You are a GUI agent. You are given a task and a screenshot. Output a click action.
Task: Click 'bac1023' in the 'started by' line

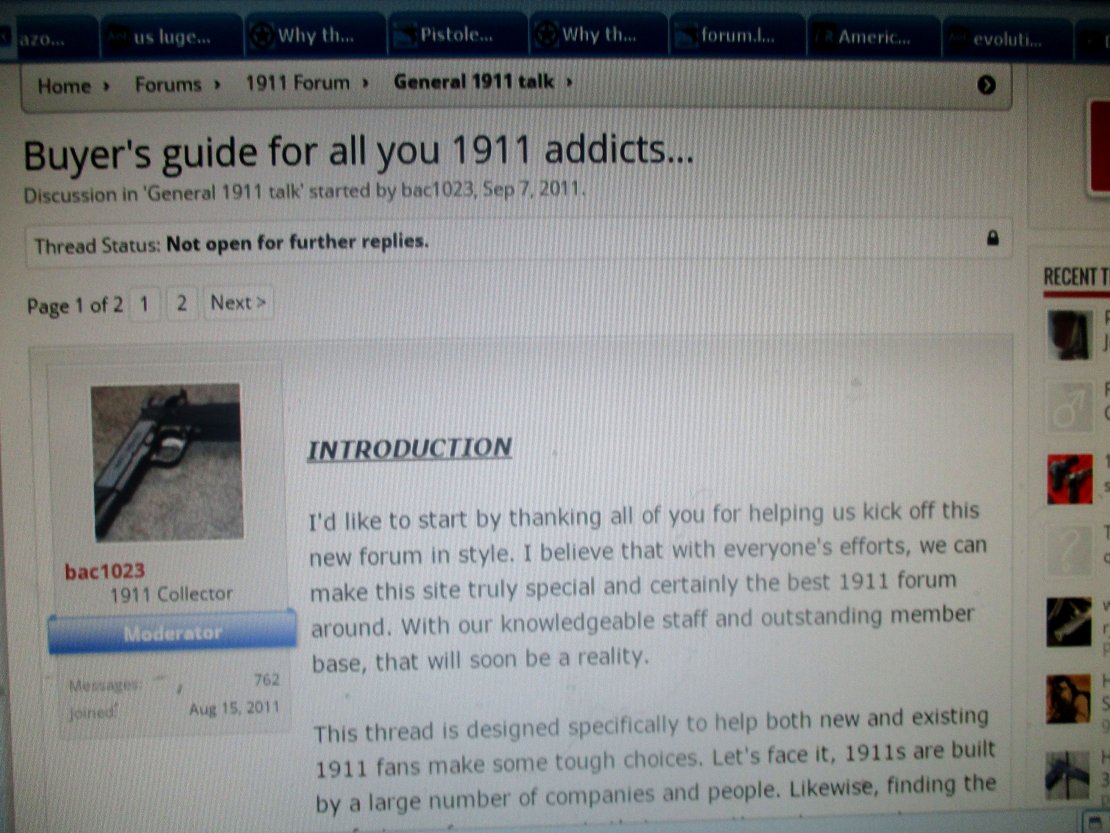[437, 190]
